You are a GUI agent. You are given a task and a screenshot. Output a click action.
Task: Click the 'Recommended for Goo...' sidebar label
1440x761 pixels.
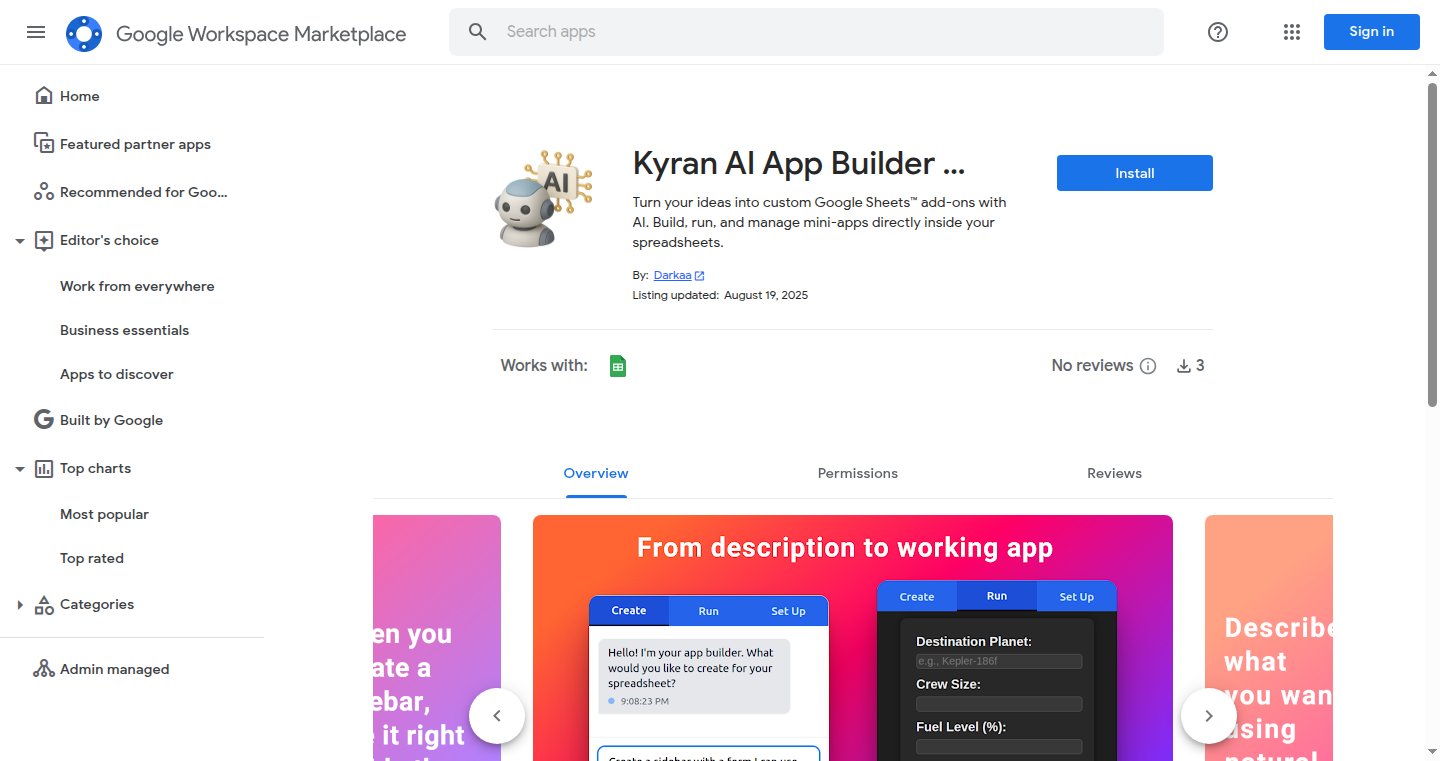pos(144,192)
